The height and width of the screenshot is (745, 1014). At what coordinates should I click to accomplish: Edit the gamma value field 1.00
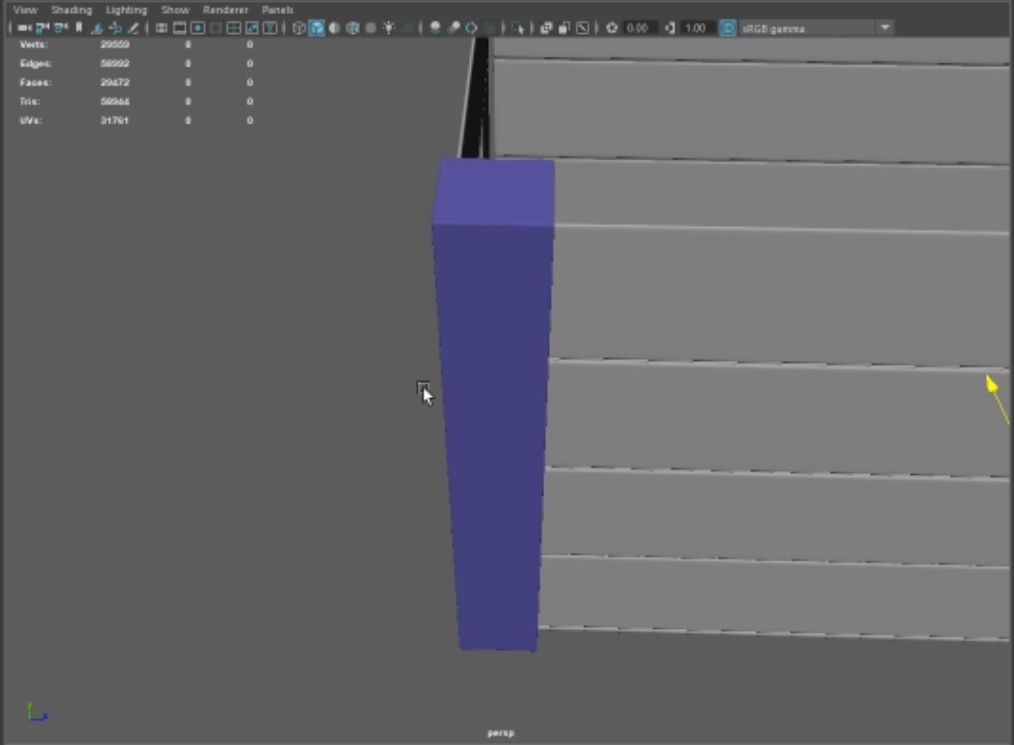pyautogui.click(x=697, y=28)
